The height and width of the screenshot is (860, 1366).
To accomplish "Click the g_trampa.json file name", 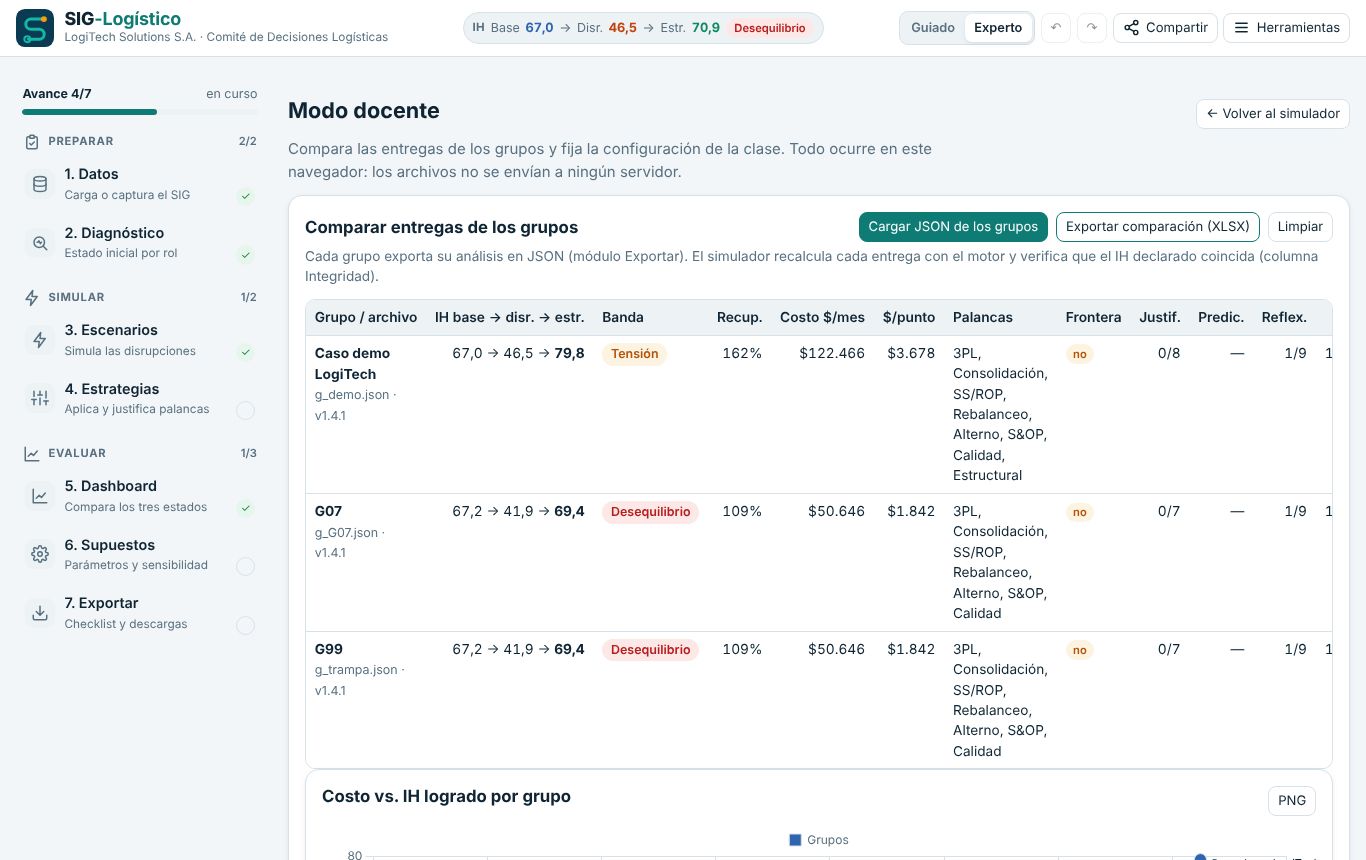I will pyautogui.click(x=356, y=670).
